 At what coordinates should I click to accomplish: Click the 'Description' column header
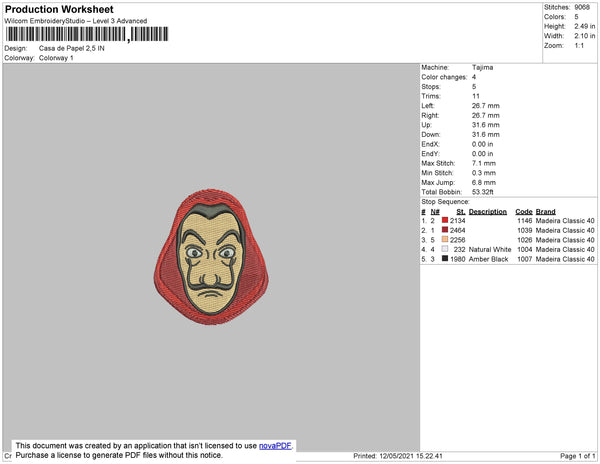coord(488,212)
